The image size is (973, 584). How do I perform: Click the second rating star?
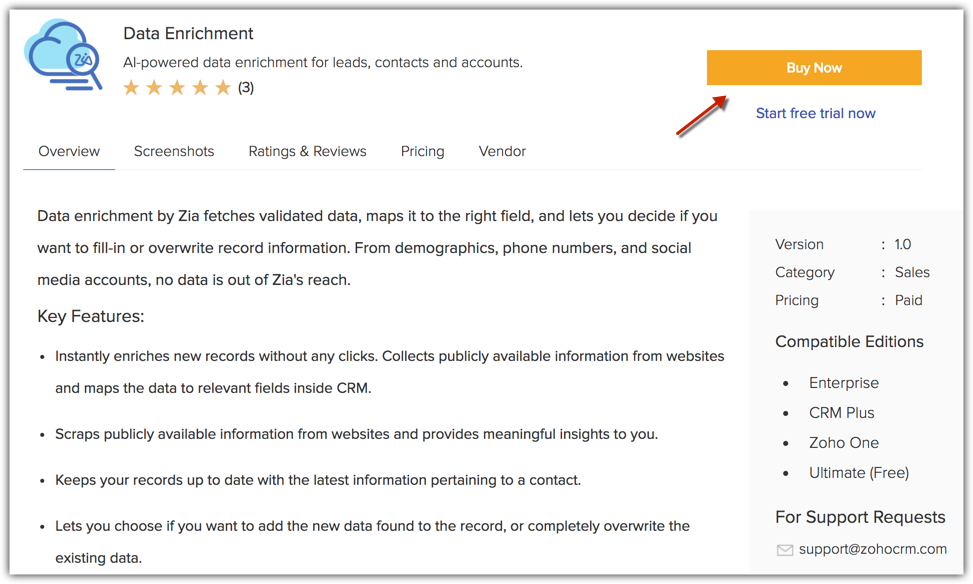pos(154,88)
